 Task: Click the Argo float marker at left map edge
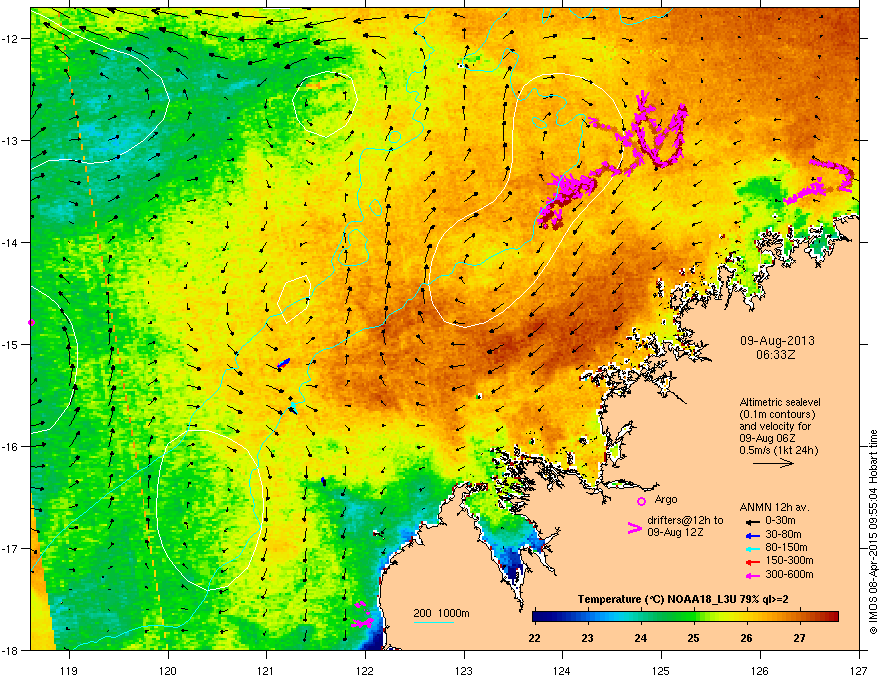[31, 323]
